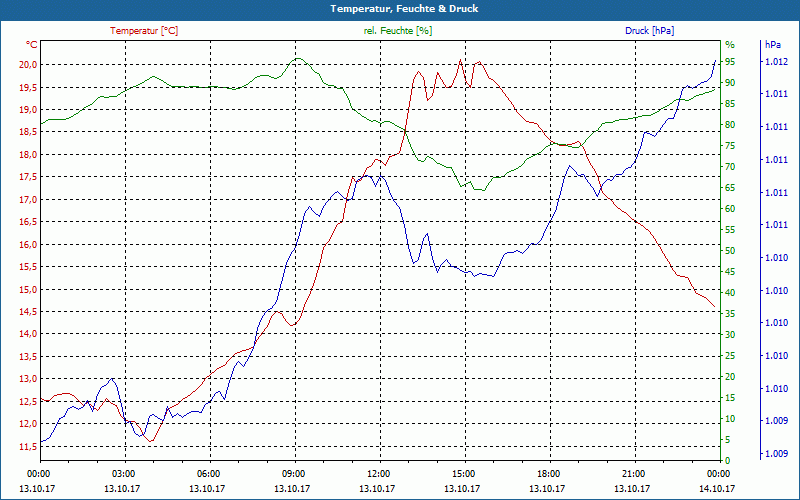Viewport: 800px width, 500px height.
Task: Click the '13.10.17' date below '12:00'
Action: (377, 489)
